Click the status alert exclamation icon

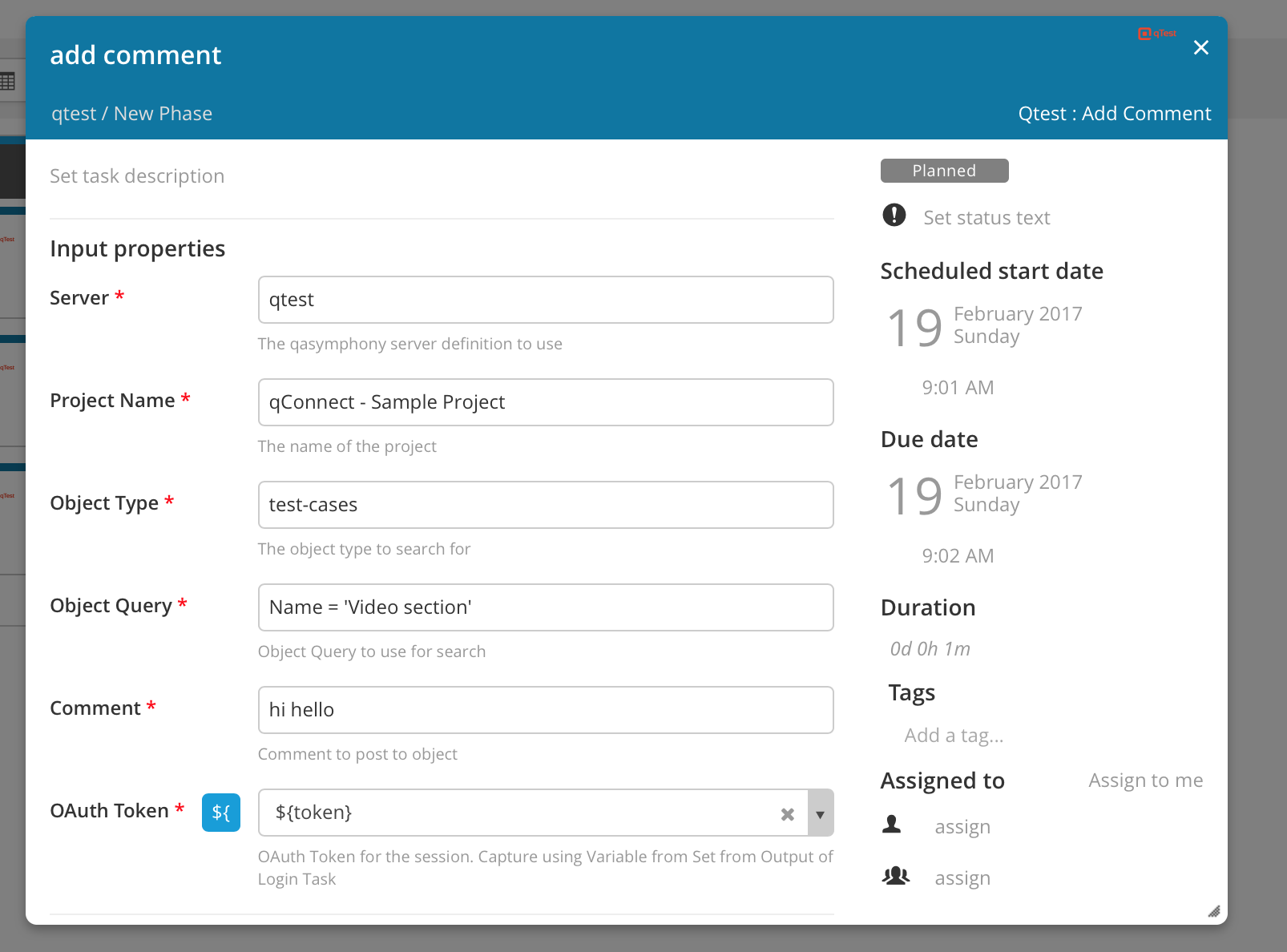894,215
